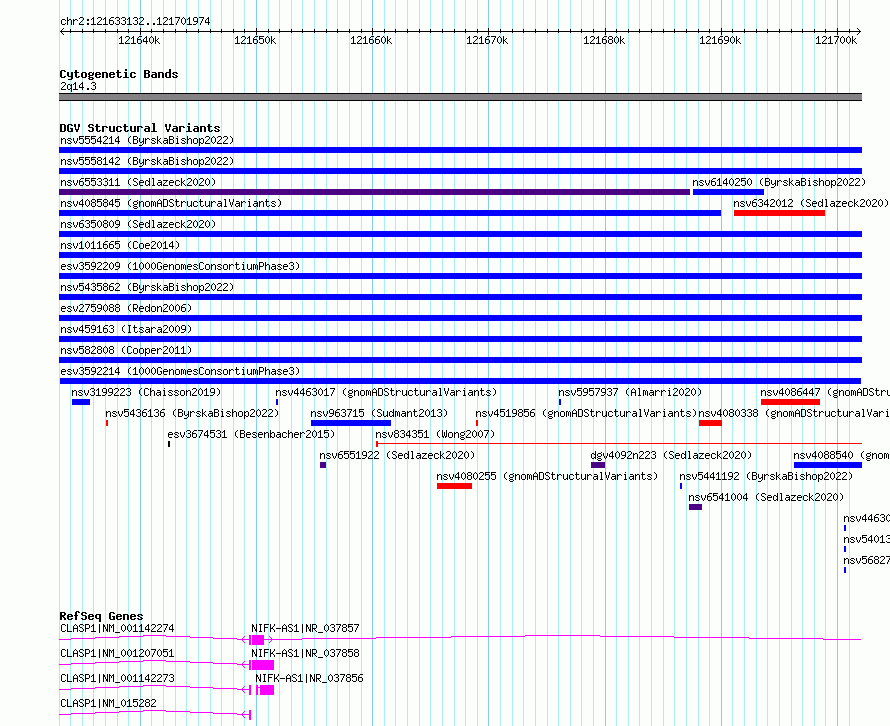Viewport: 890px width, 726px height.
Task: Click NIFK-AS1|NR_037858 gene label
Action: (x=305, y=653)
